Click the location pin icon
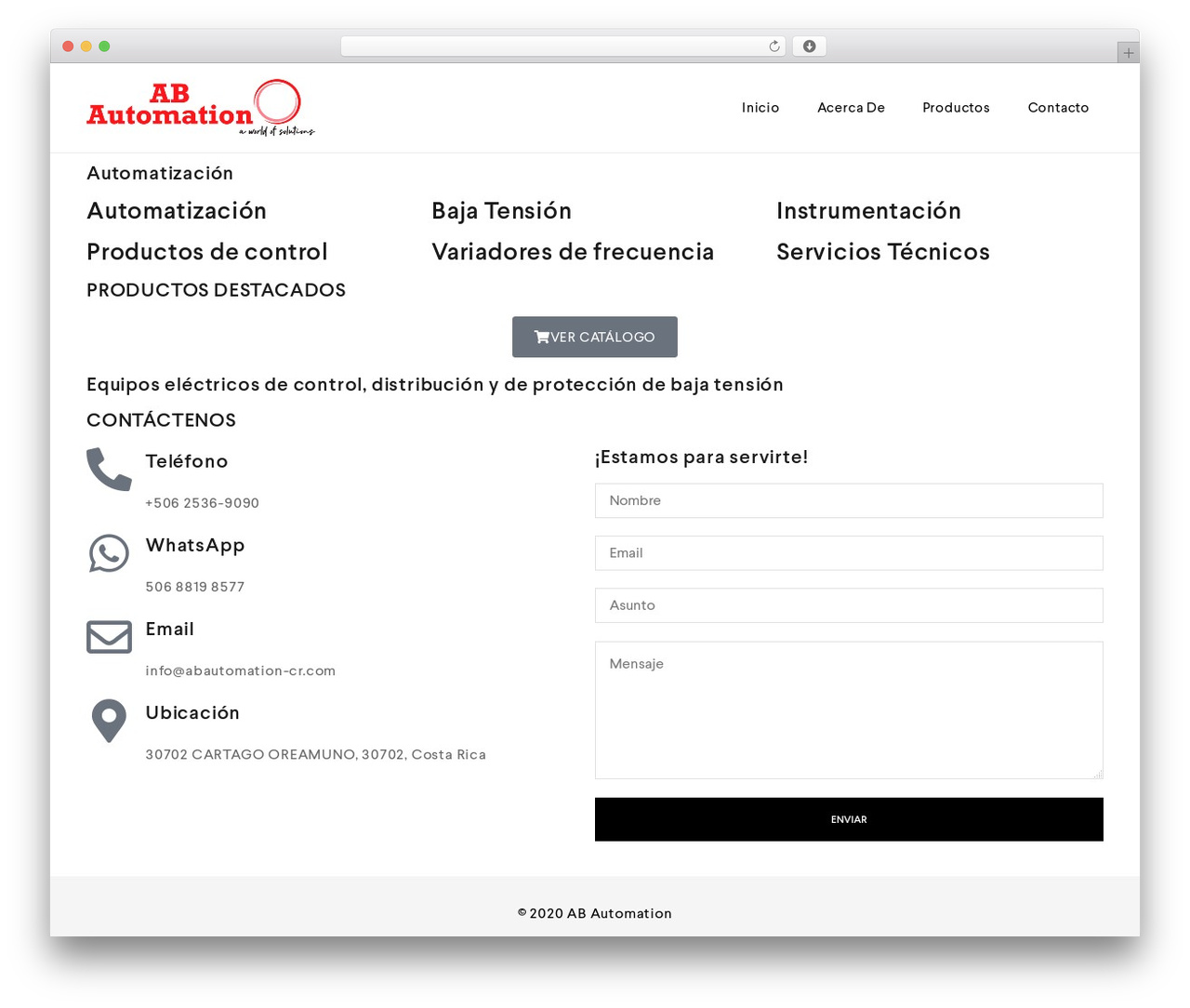This screenshot has height=1008, width=1190. tap(109, 721)
